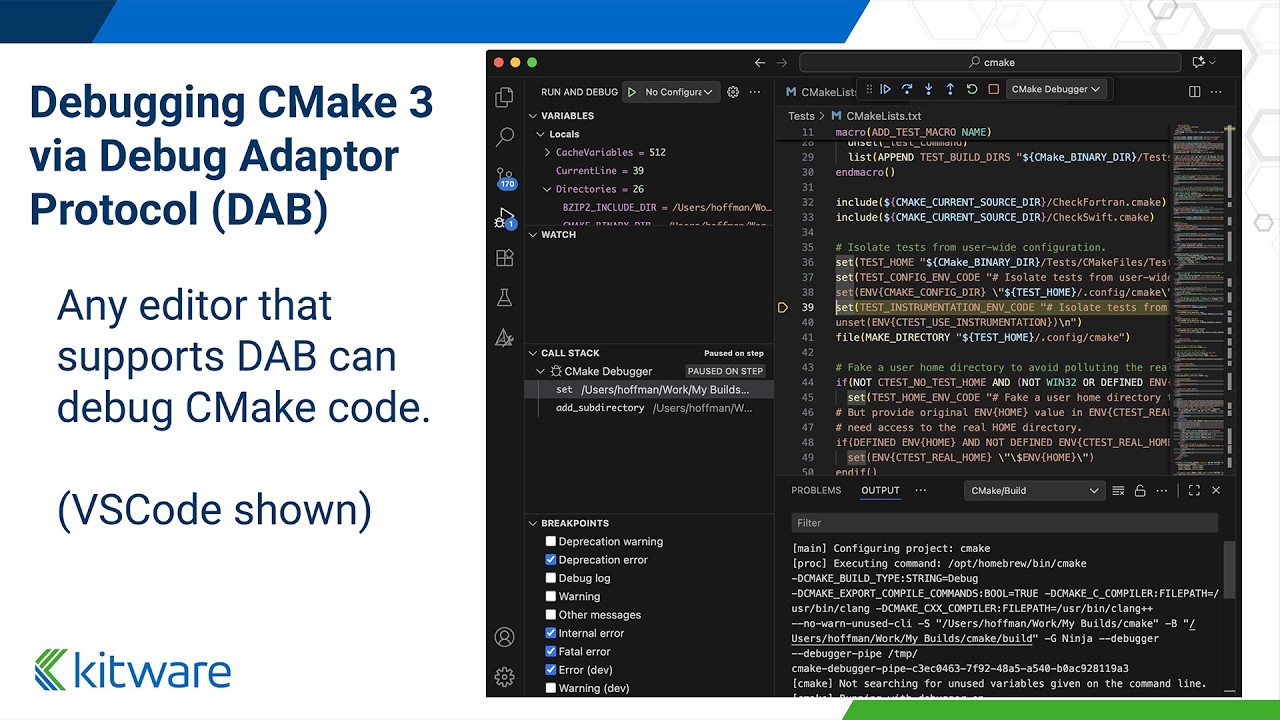1280x720 pixels.
Task: Open the Accounts menu icon
Action: click(505, 637)
